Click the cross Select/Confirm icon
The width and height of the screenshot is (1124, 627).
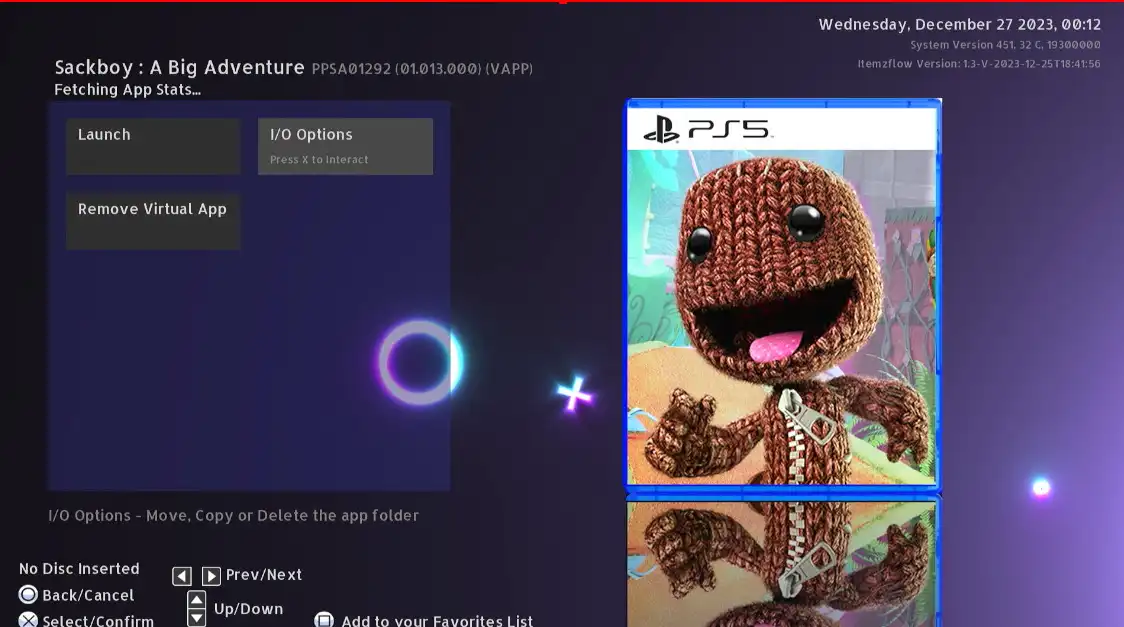28,620
